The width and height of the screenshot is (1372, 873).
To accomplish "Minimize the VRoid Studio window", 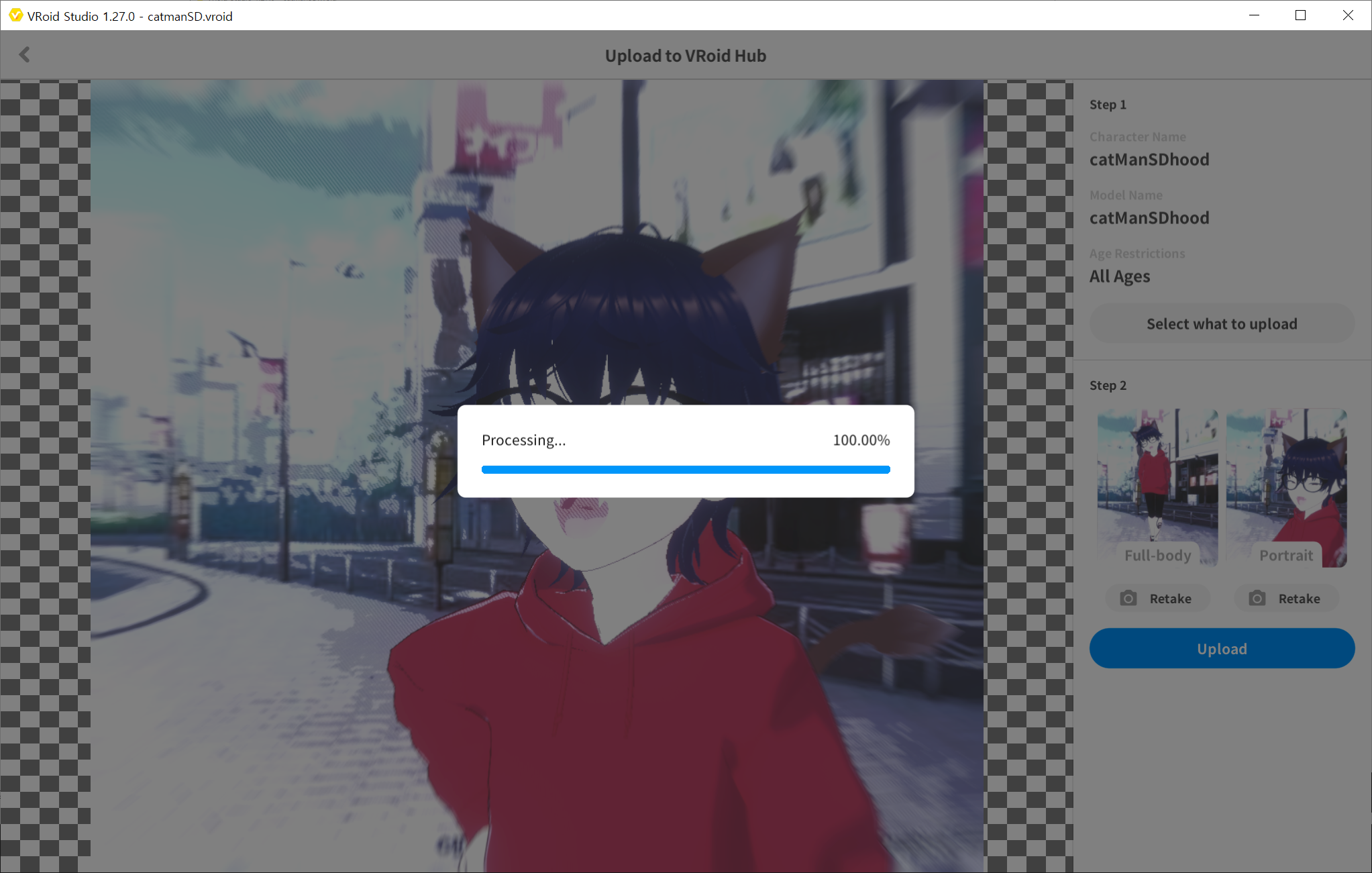I will tap(1254, 15).
